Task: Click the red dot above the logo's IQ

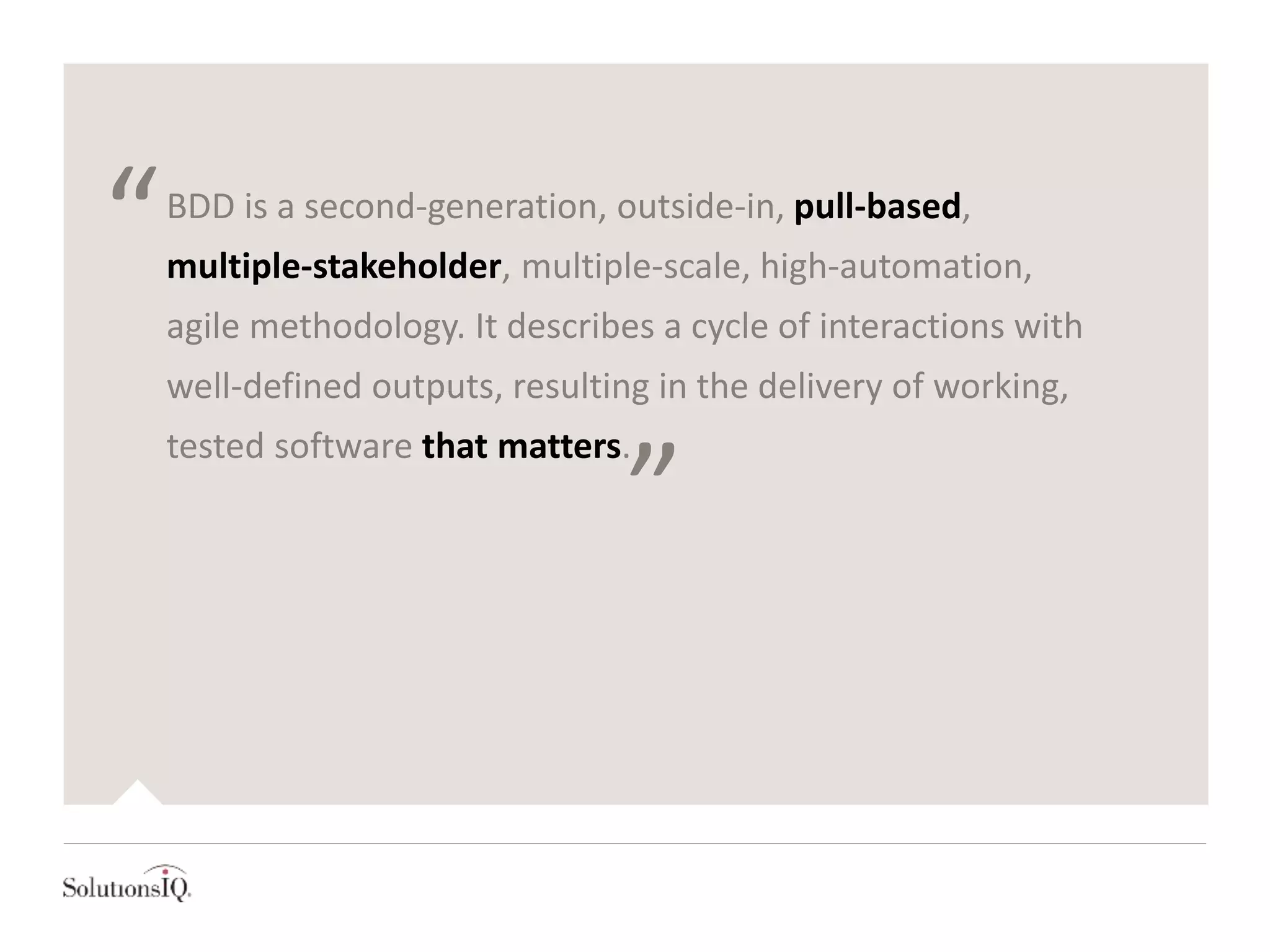Action: coord(166,872)
